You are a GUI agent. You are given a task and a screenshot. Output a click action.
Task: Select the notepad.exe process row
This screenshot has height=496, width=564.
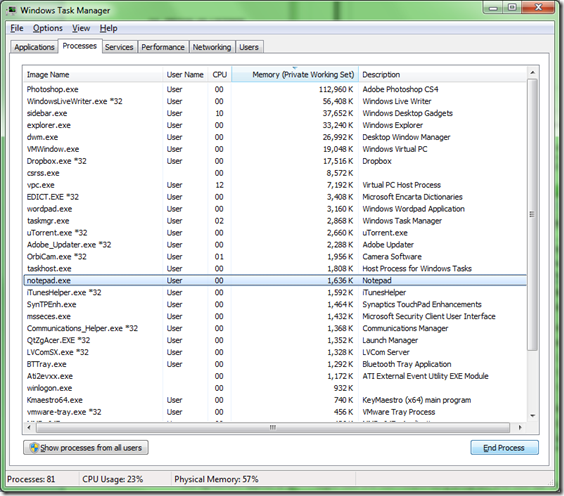pyautogui.click(x=275, y=280)
